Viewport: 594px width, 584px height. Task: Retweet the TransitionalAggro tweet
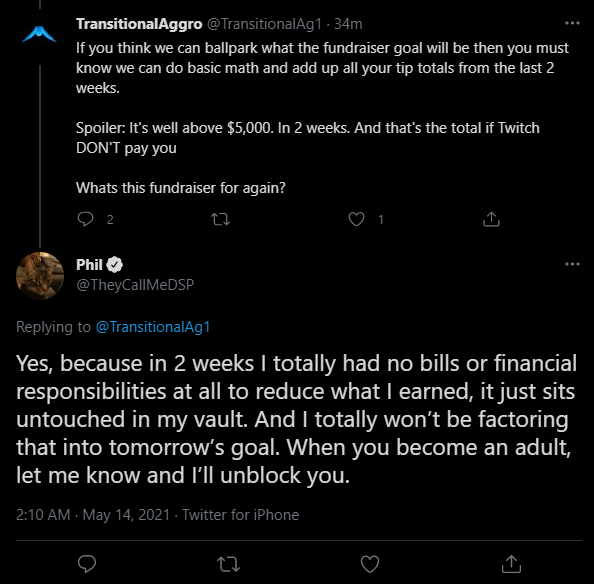(x=220, y=219)
